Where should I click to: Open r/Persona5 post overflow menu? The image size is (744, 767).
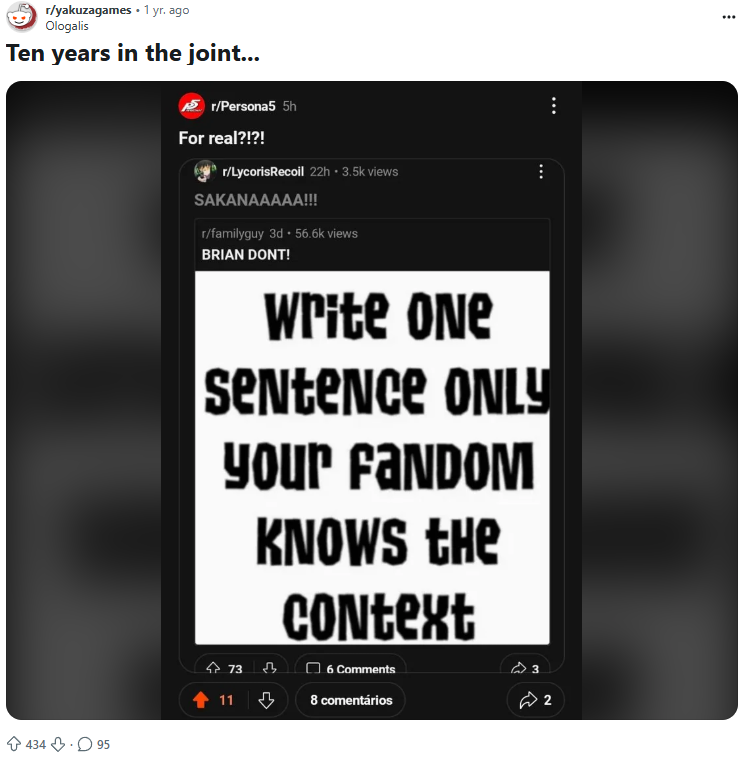(553, 106)
